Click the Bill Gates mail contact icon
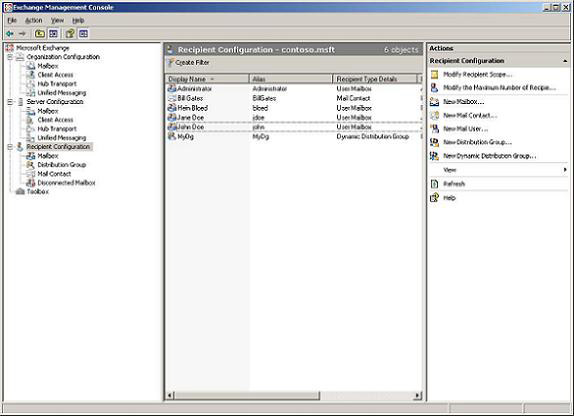574x416 pixels. click(x=172, y=98)
